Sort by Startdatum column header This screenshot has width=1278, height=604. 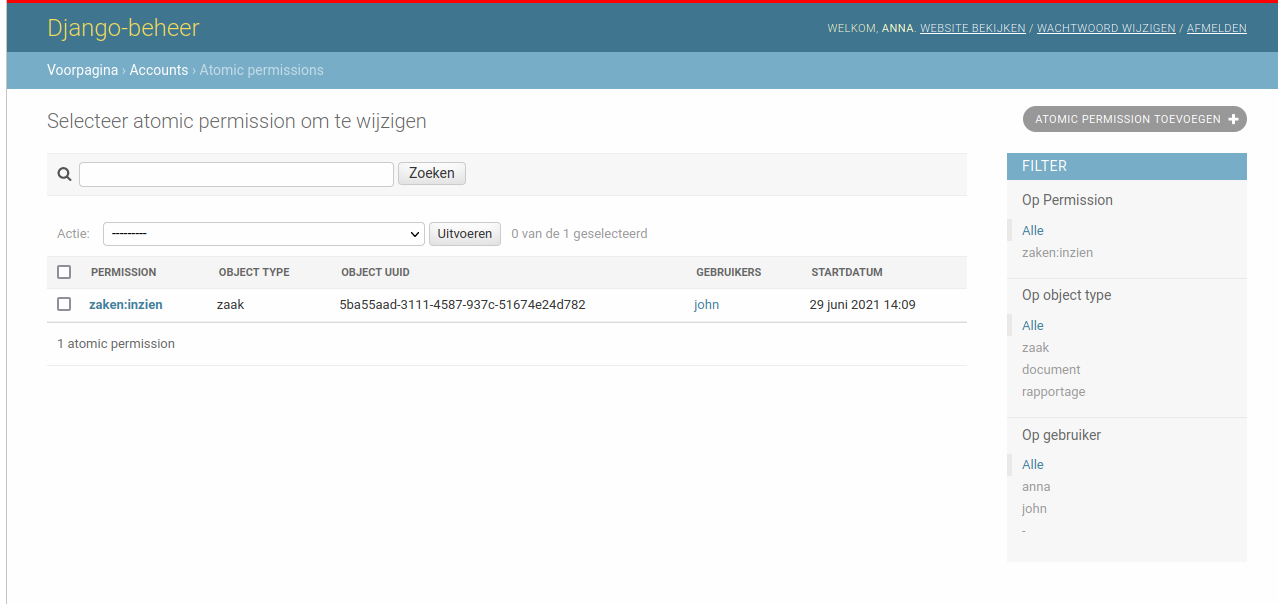(x=847, y=272)
